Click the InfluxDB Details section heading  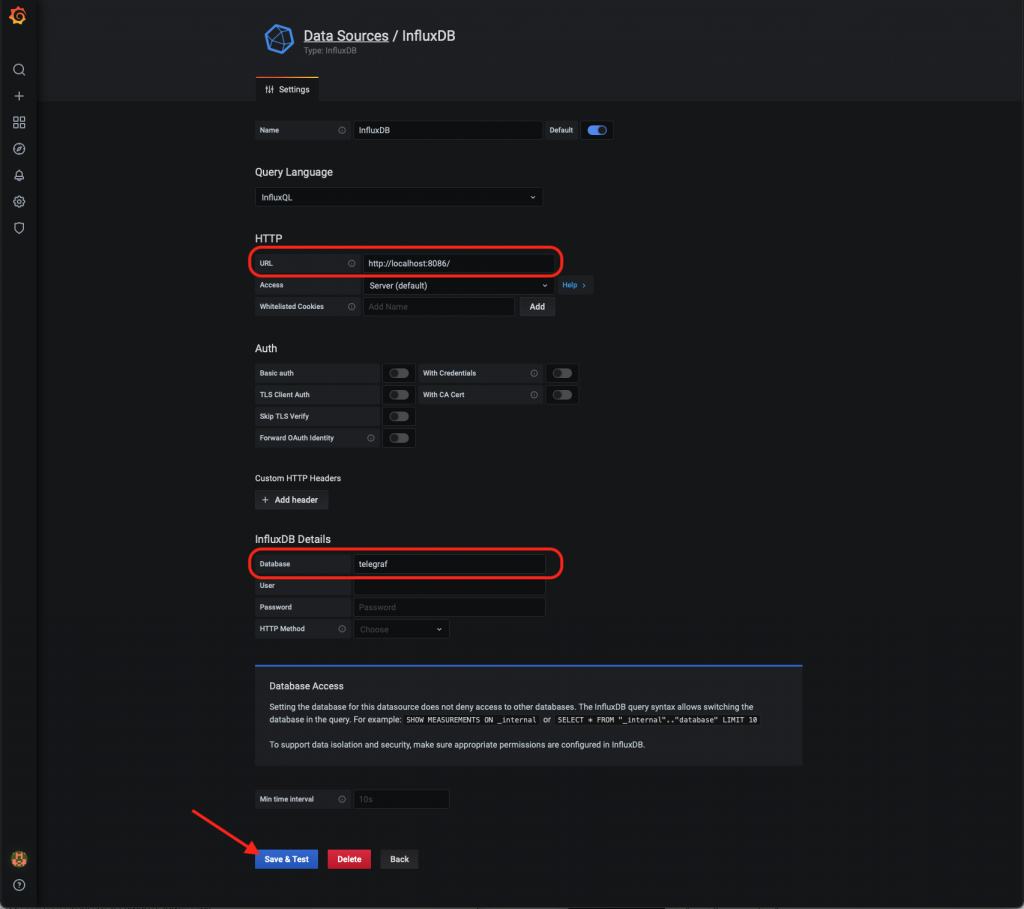[293, 539]
